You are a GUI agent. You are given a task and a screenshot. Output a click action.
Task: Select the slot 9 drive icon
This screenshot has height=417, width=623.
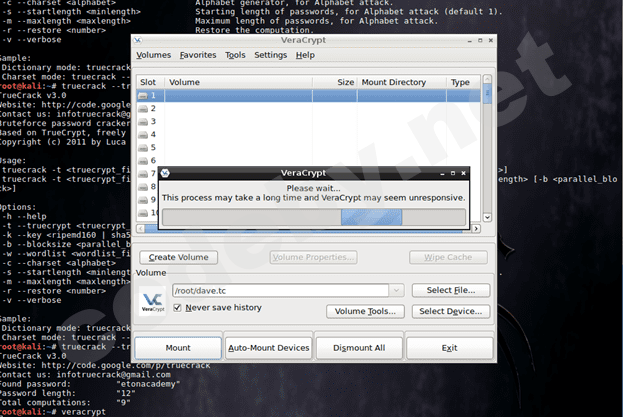pos(143,200)
